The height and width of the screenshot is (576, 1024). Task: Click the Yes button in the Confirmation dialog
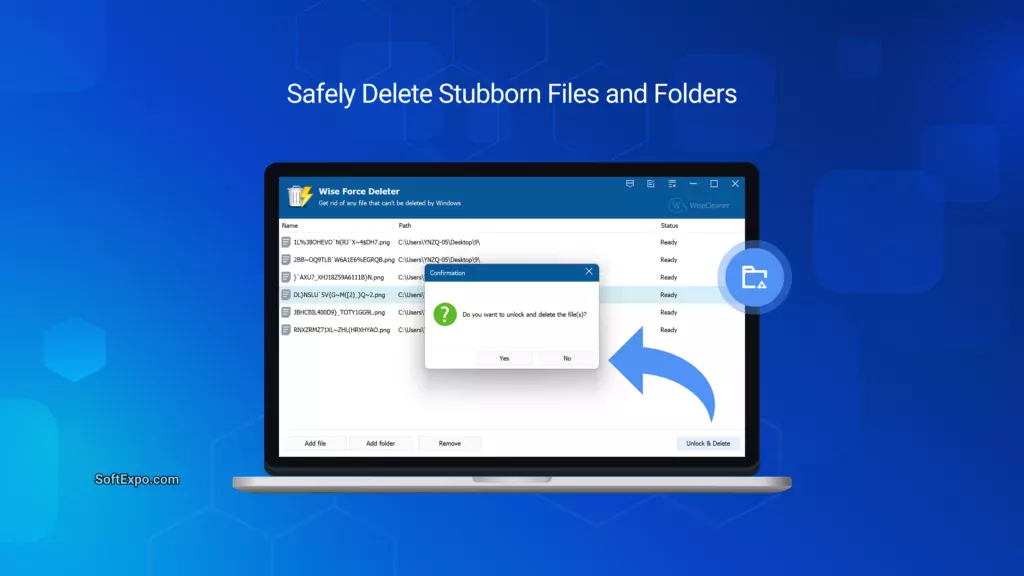tap(503, 358)
